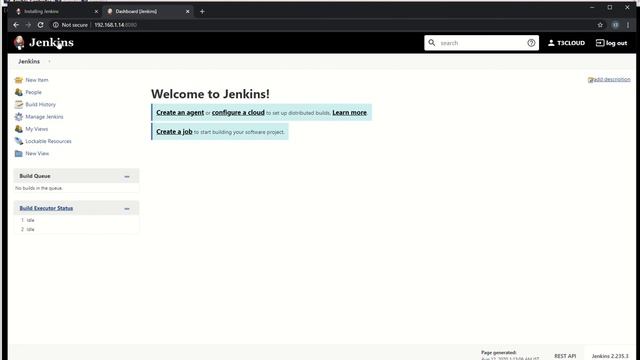Open the T3CLOUD user profile

(x=566, y=43)
